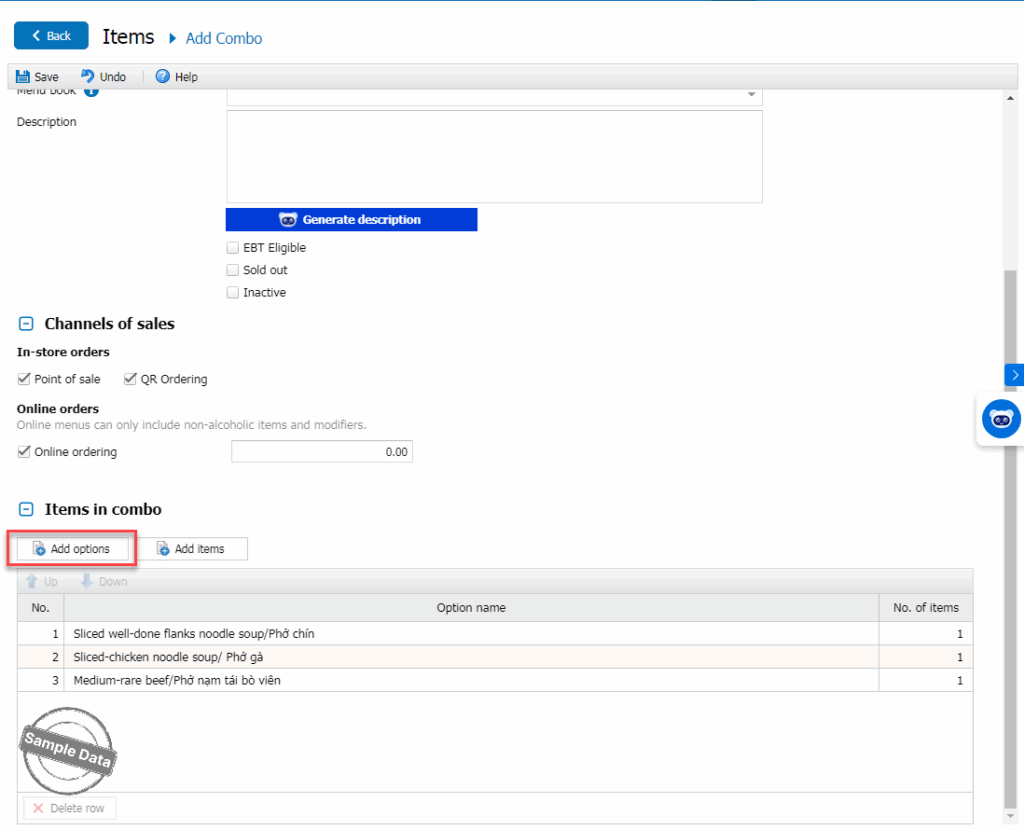Move row using Down arrow icon
1024x830 pixels.
coord(87,582)
